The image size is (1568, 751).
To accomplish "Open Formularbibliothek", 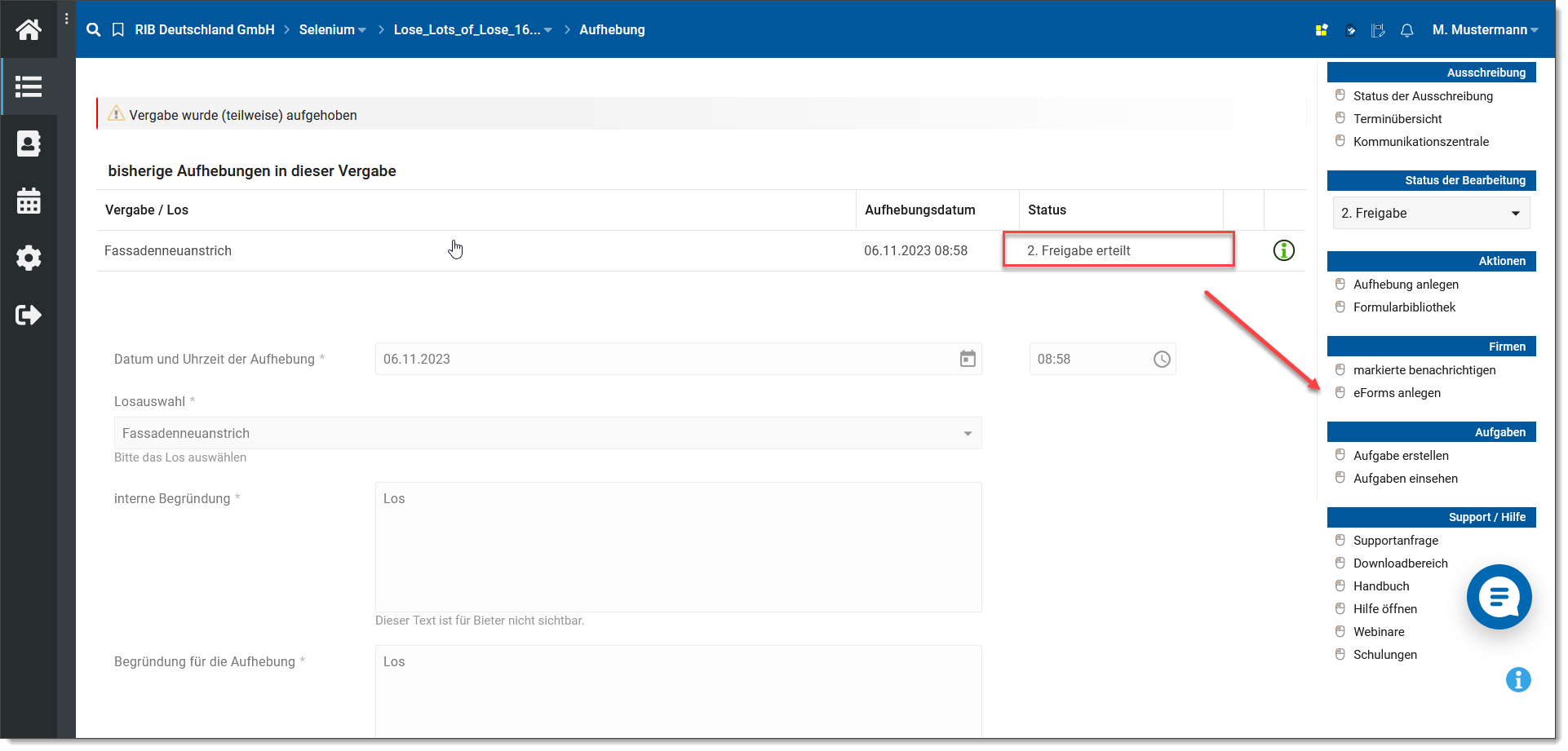I will (x=1404, y=307).
